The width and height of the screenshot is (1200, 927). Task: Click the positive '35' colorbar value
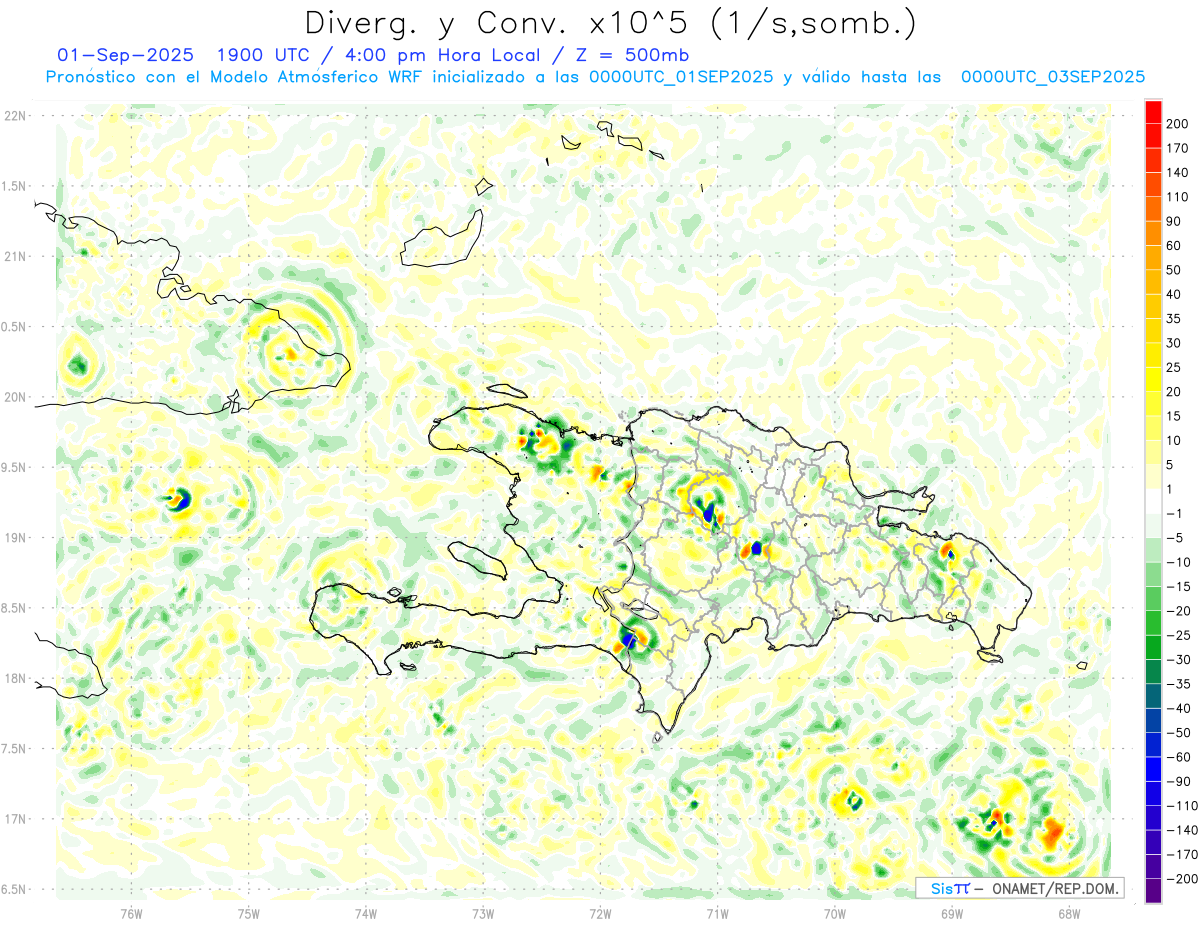click(x=1176, y=319)
